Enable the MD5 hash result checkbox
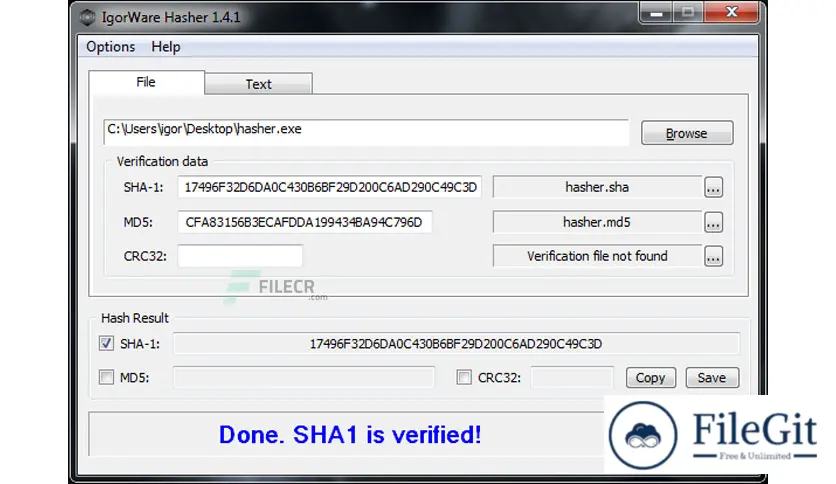The height and width of the screenshot is (484, 836). [106, 377]
